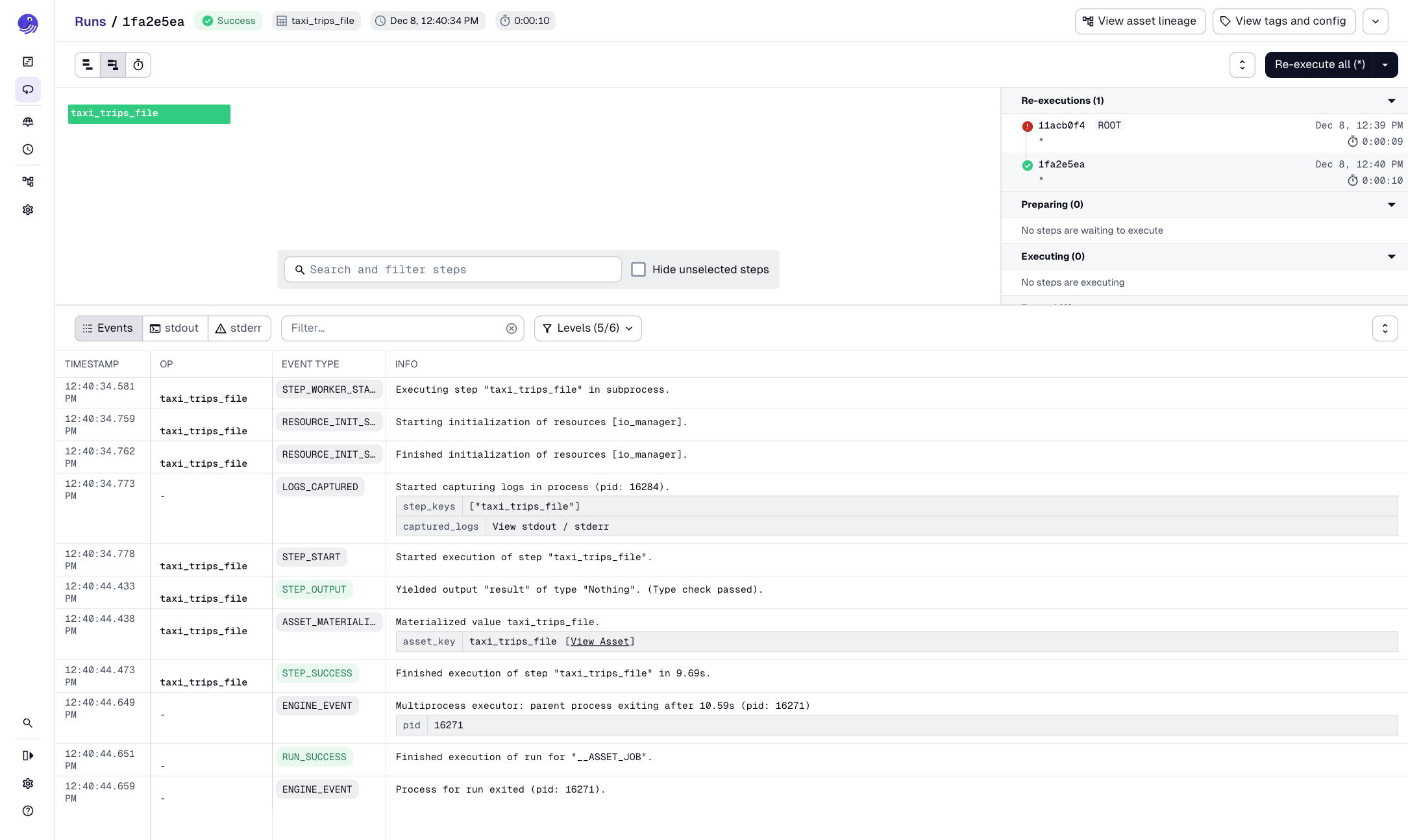Switch to the Events tab
The height and width of the screenshot is (840, 1408).
point(108,328)
